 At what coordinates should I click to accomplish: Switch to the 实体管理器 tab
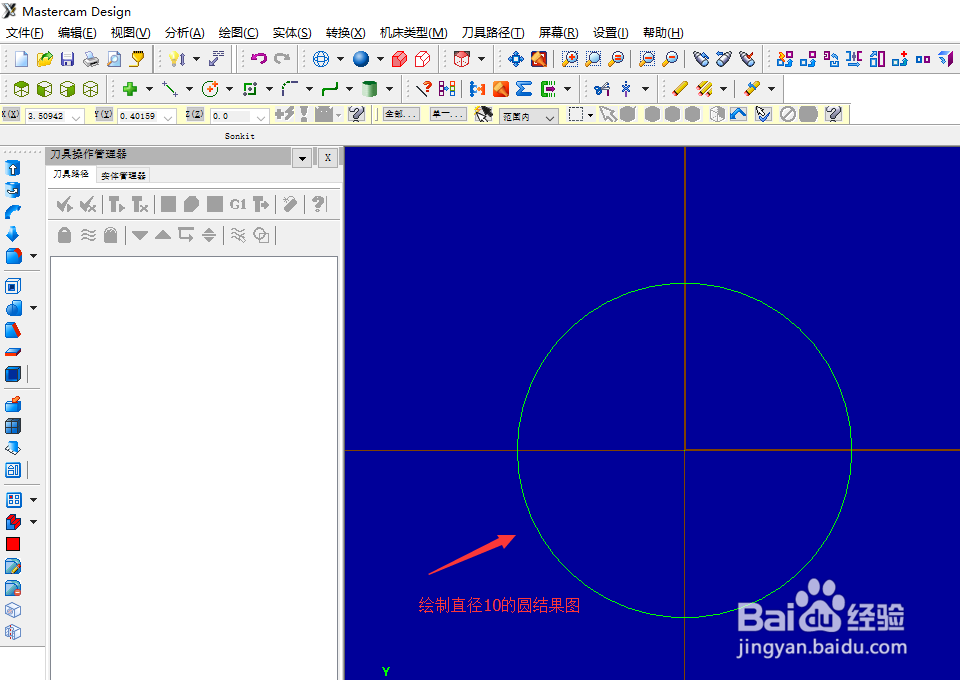pos(124,176)
